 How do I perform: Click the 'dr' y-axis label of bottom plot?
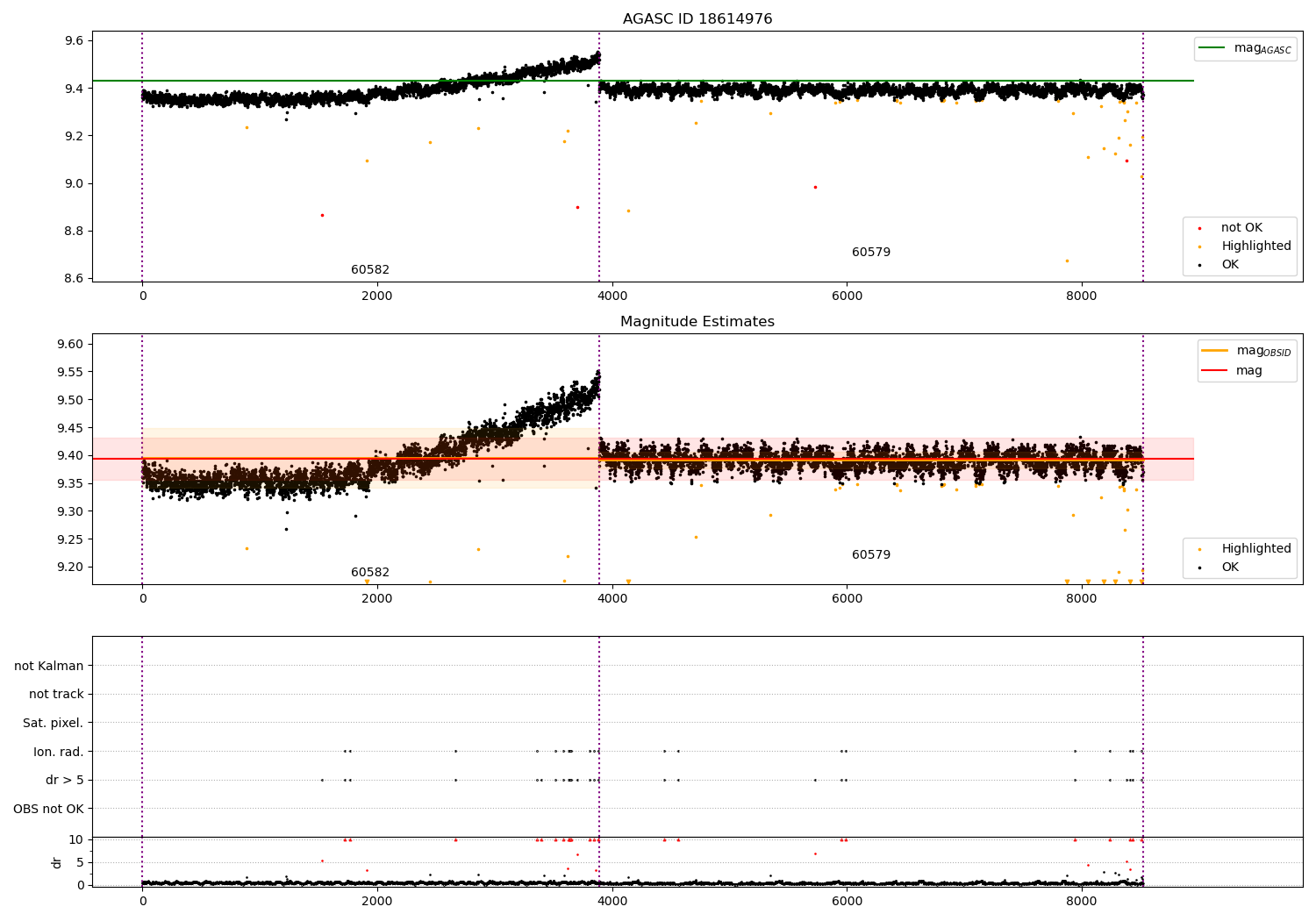pos(57,862)
